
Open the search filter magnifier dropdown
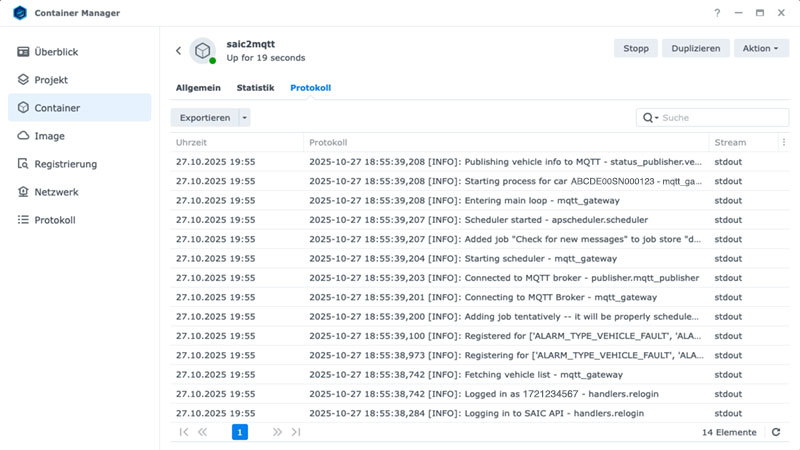click(x=651, y=118)
